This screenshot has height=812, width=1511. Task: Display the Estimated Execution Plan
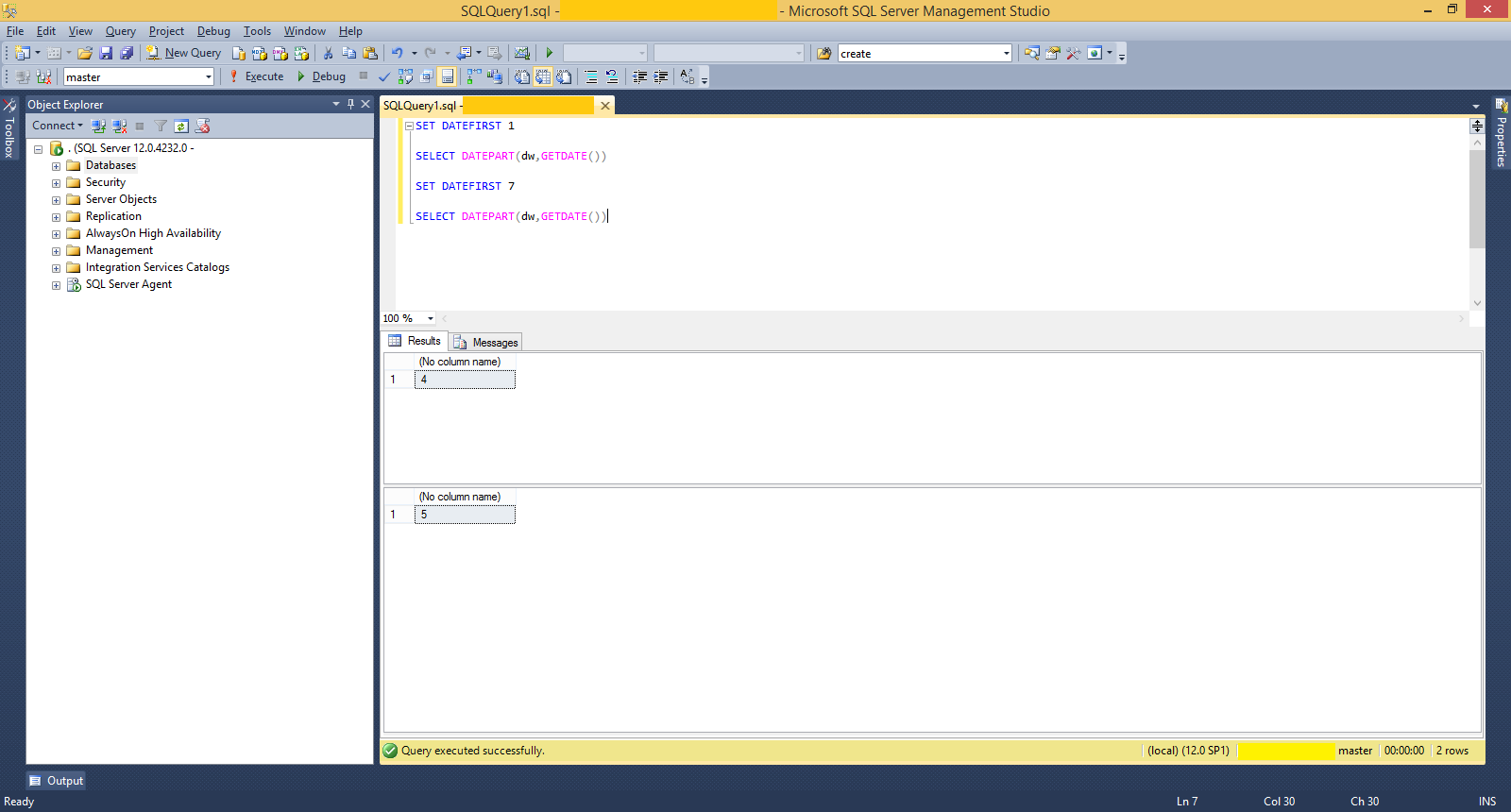[405, 76]
